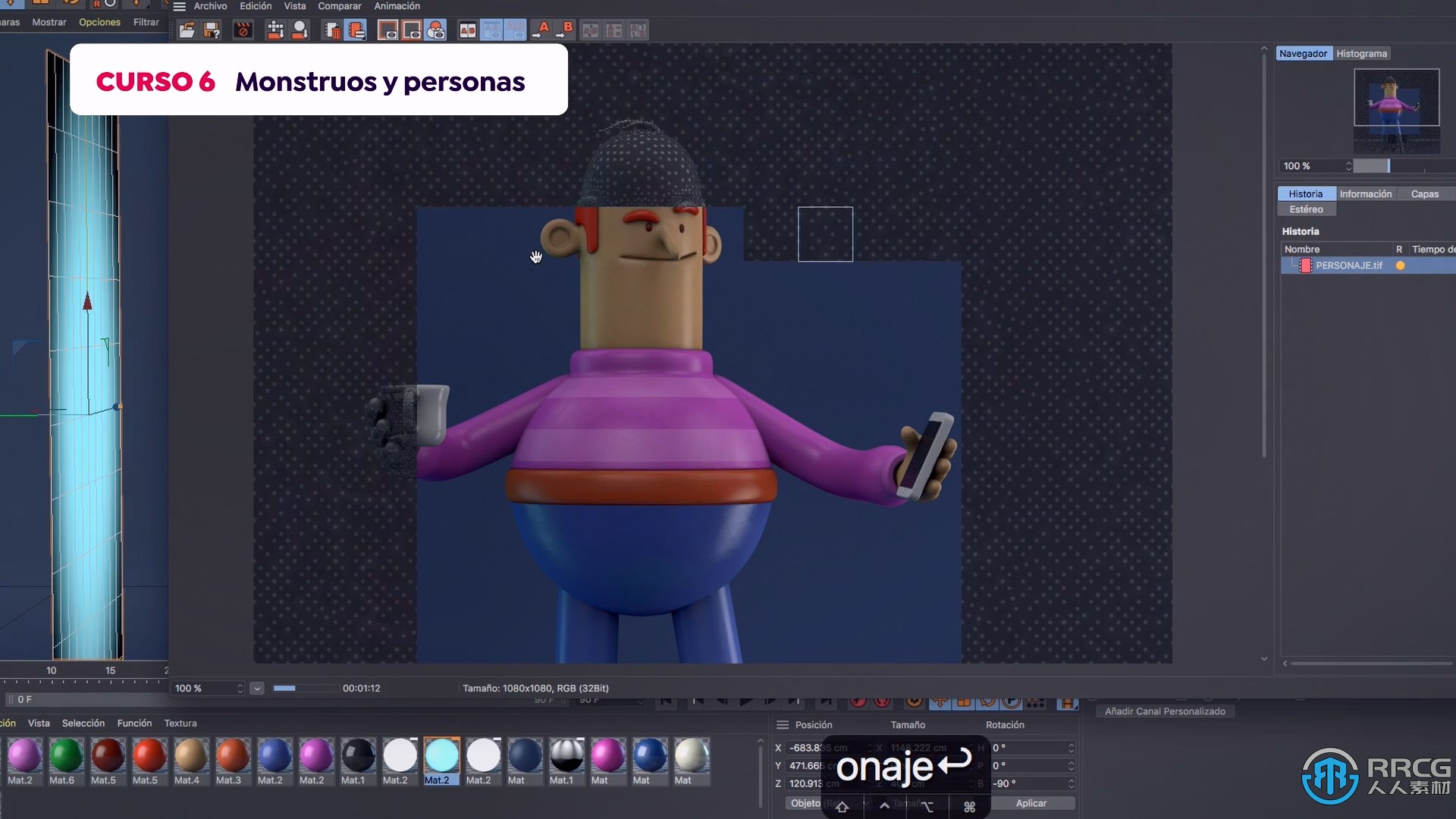Click the Save Image As disk icon
Image resolution: width=1456 pixels, height=819 pixels.
(x=212, y=30)
